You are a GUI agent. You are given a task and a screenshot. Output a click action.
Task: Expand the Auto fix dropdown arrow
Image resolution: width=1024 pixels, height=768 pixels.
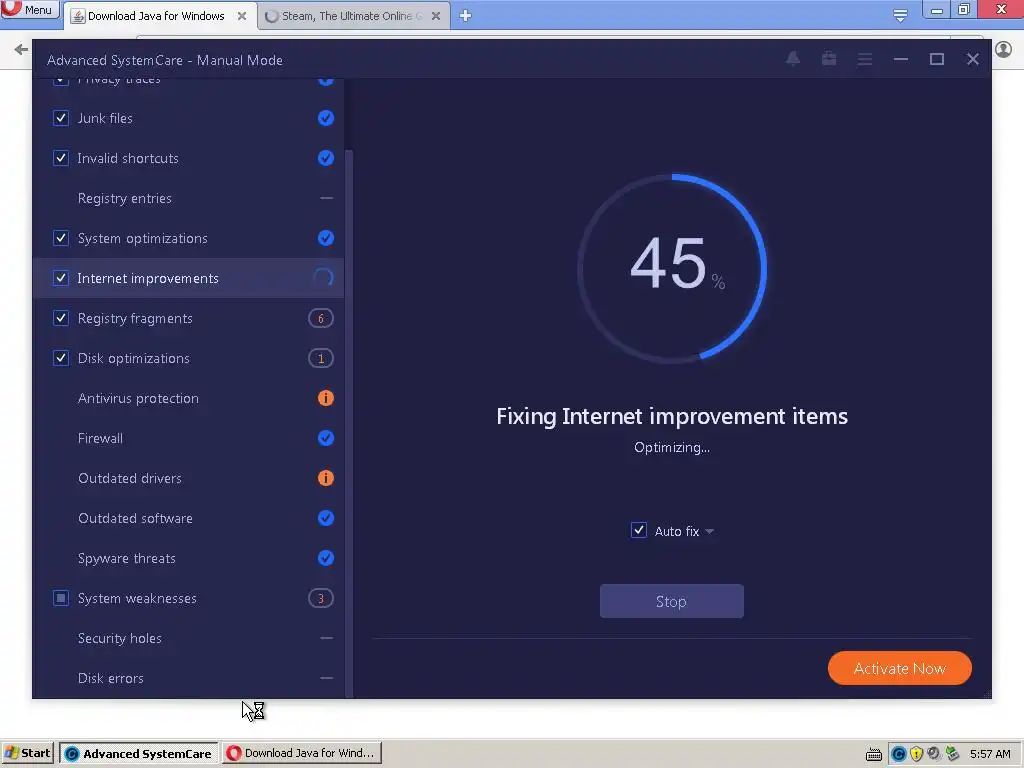(x=710, y=532)
